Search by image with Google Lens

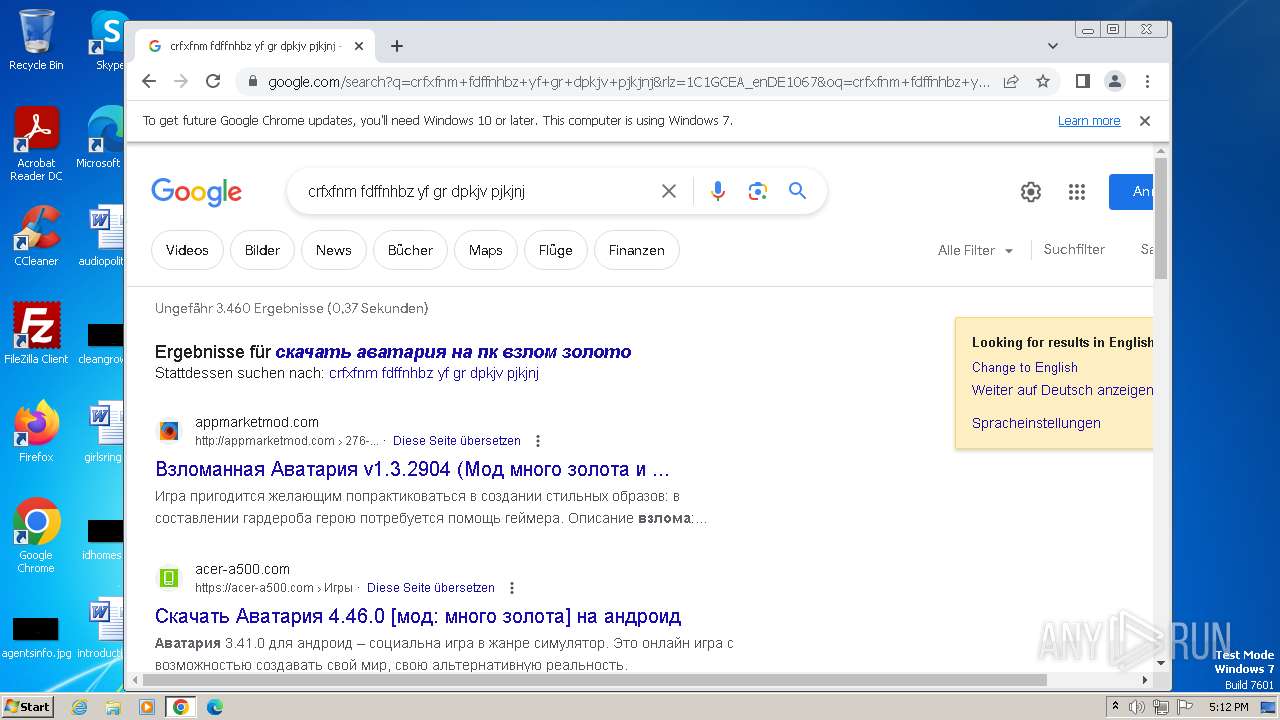[757, 191]
